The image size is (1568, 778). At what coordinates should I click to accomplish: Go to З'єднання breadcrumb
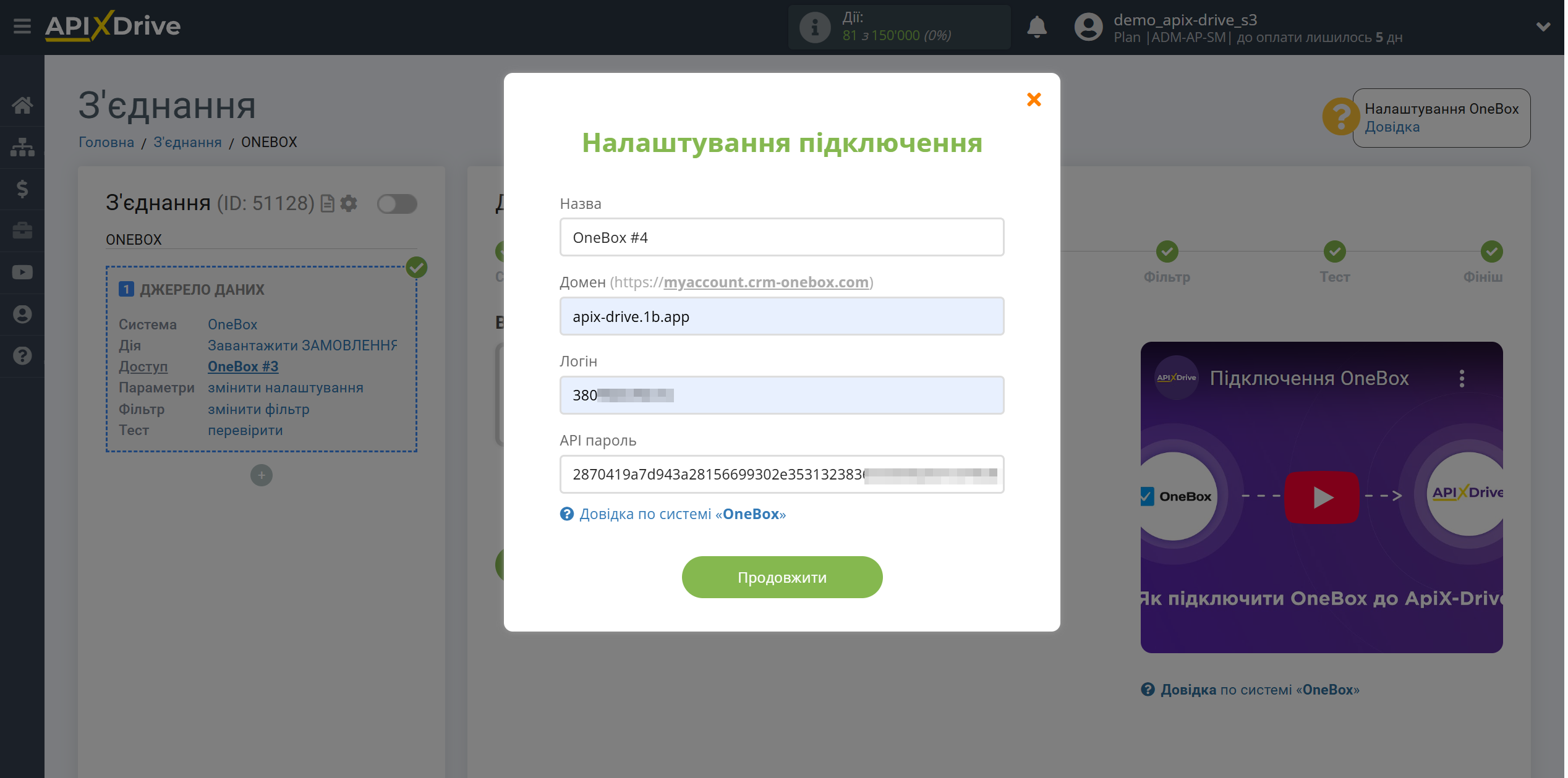click(187, 142)
